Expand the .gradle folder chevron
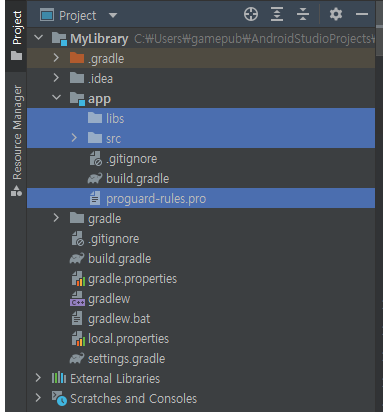 tap(56, 58)
